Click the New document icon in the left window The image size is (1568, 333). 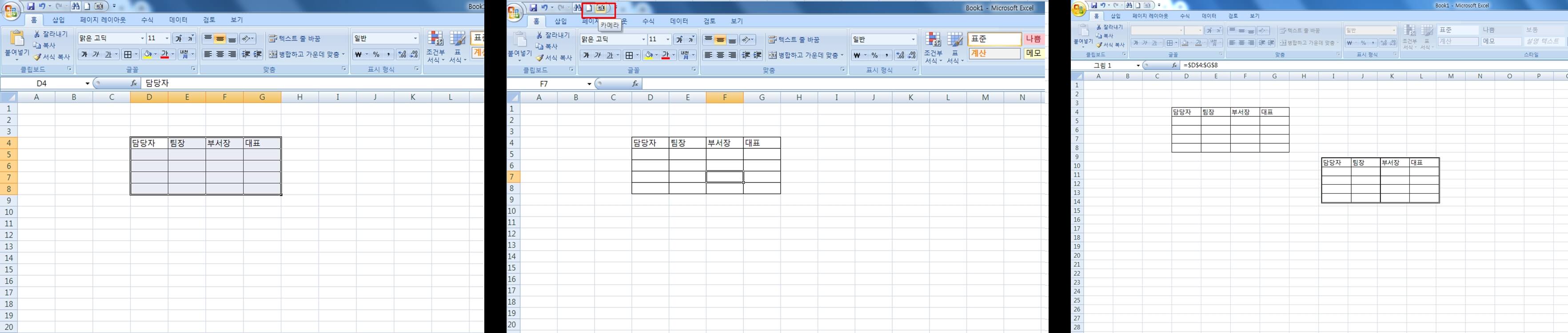pos(87,6)
